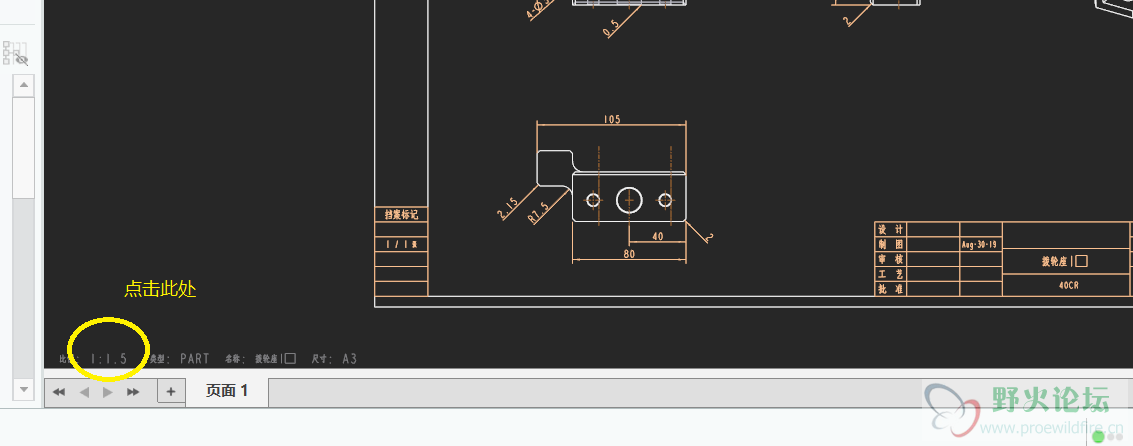Click the scroll-down arrow of the left panel
This screenshot has height=446, width=1133.
(x=24, y=389)
